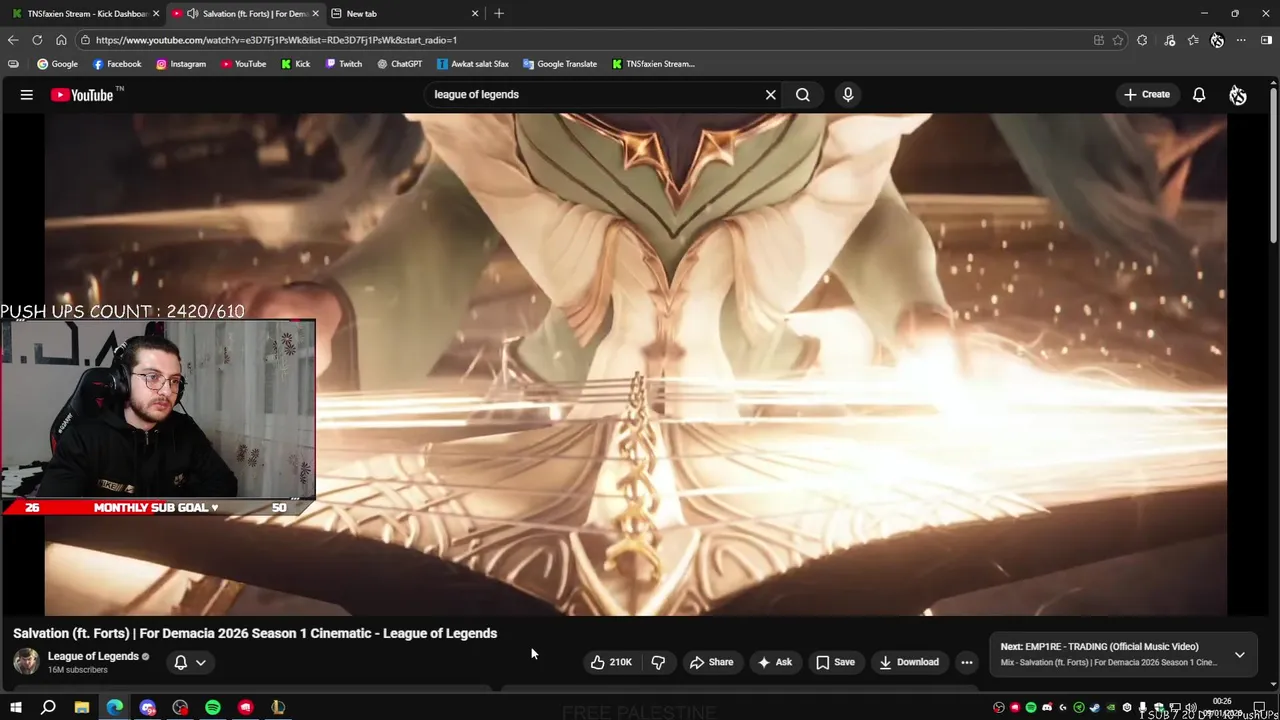Go to browser home page
Viewport: 1280px width, 720px height.
point(61,40)
